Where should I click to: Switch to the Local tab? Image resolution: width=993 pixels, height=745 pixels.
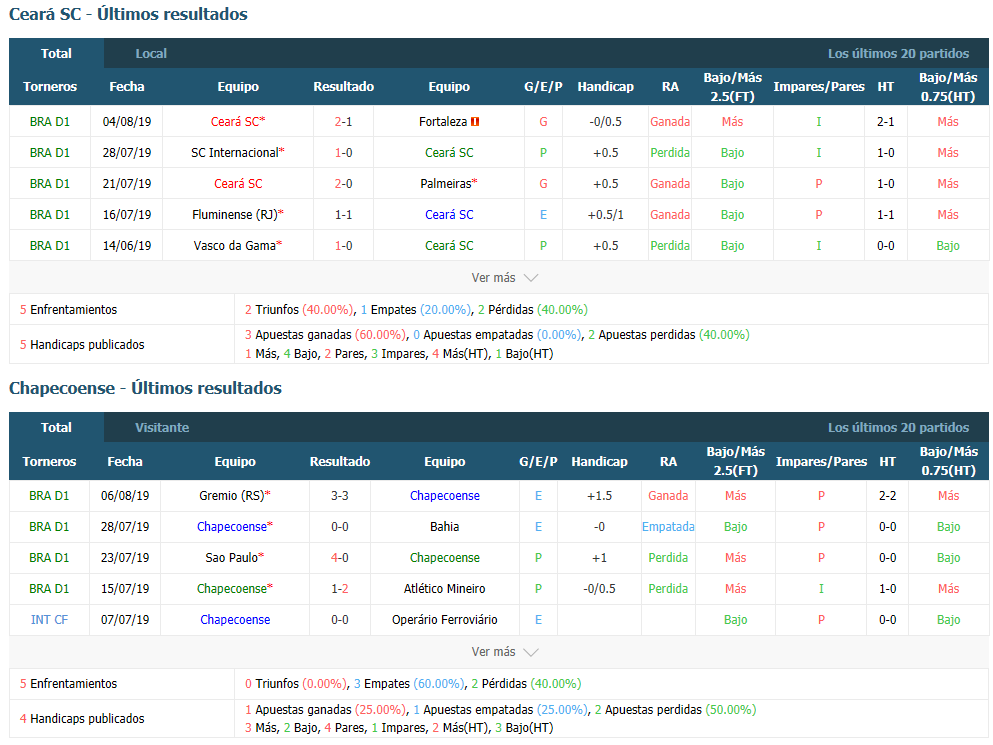[151, 54]
